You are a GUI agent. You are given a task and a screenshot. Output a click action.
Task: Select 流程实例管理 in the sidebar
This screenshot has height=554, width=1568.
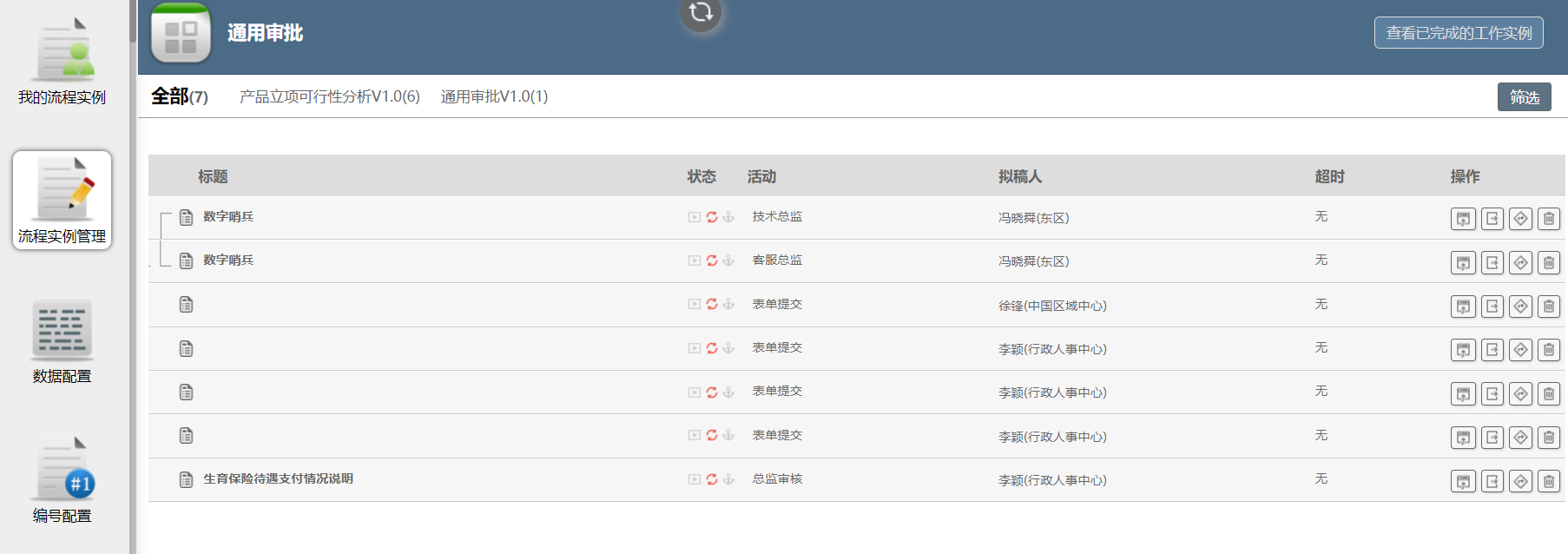[62, 201]
